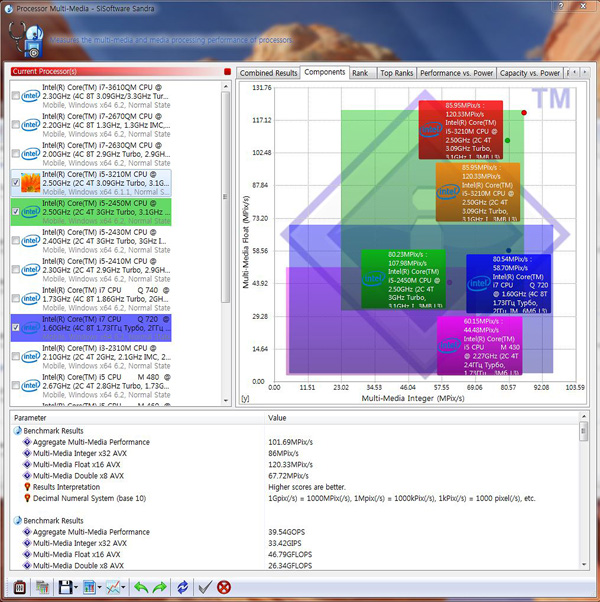The width and height of the screenshot is (600, 602).
Task: Click the benchmark engine icon in bottom toolbar
Action: pos(20,587)
